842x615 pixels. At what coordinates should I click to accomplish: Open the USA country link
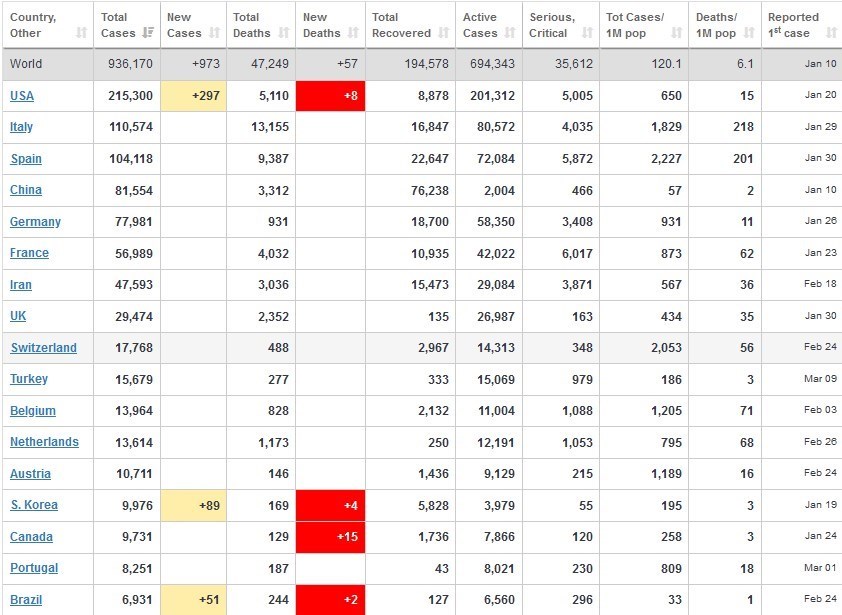tap(22, 96)
